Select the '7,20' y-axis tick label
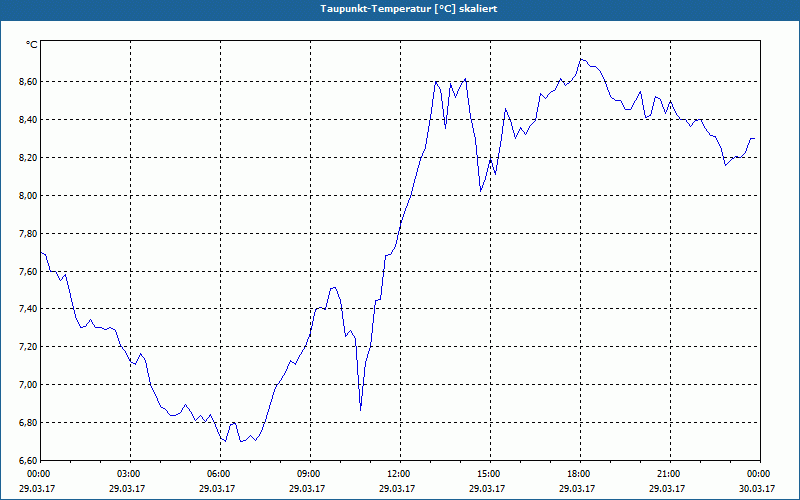The image size is (800, 500). coord(29,347)
